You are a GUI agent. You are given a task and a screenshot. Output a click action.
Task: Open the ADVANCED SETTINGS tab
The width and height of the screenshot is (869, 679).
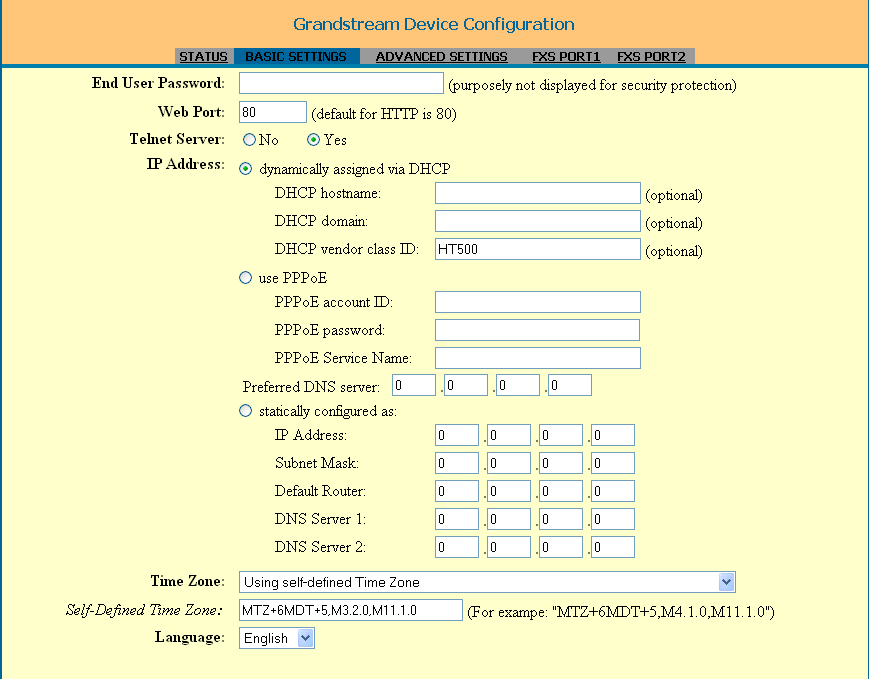tap(441, 57)
